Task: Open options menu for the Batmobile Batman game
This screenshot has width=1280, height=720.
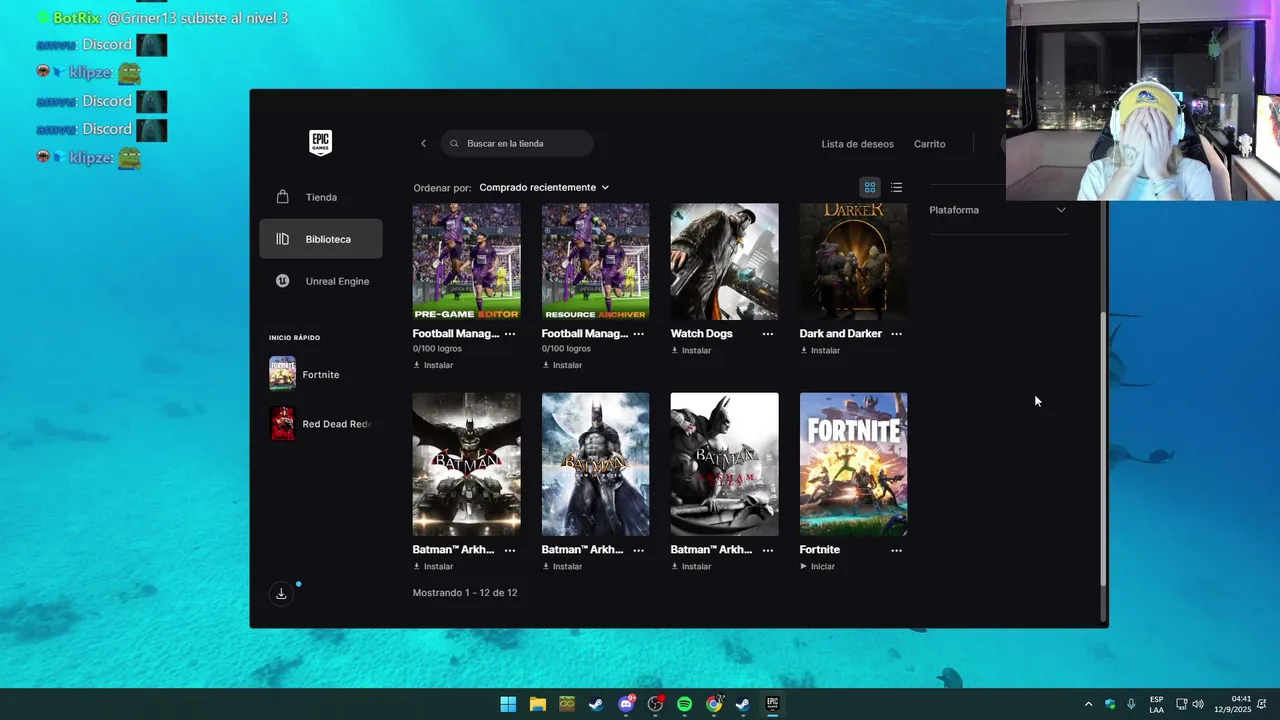Action: pyautogui.click(x=510, y=550)
